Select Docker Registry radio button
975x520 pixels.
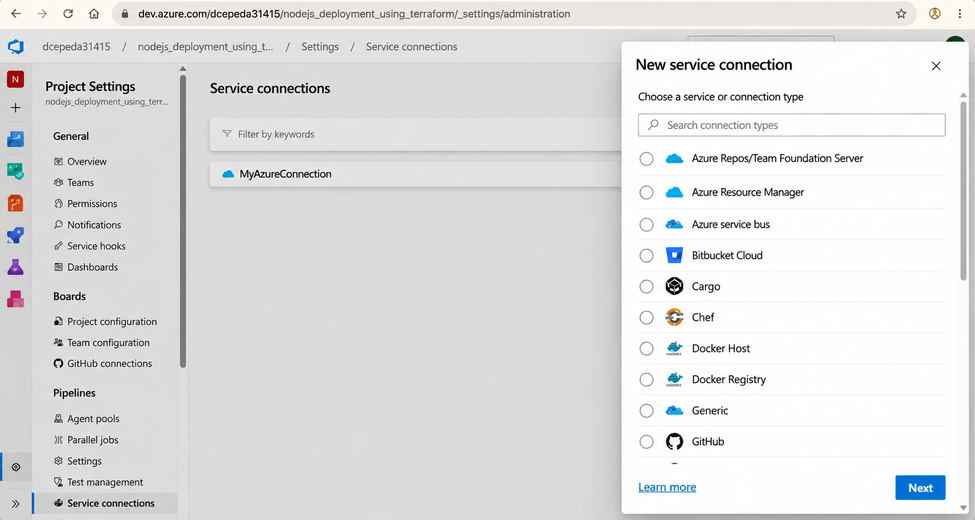click(647, 379)
